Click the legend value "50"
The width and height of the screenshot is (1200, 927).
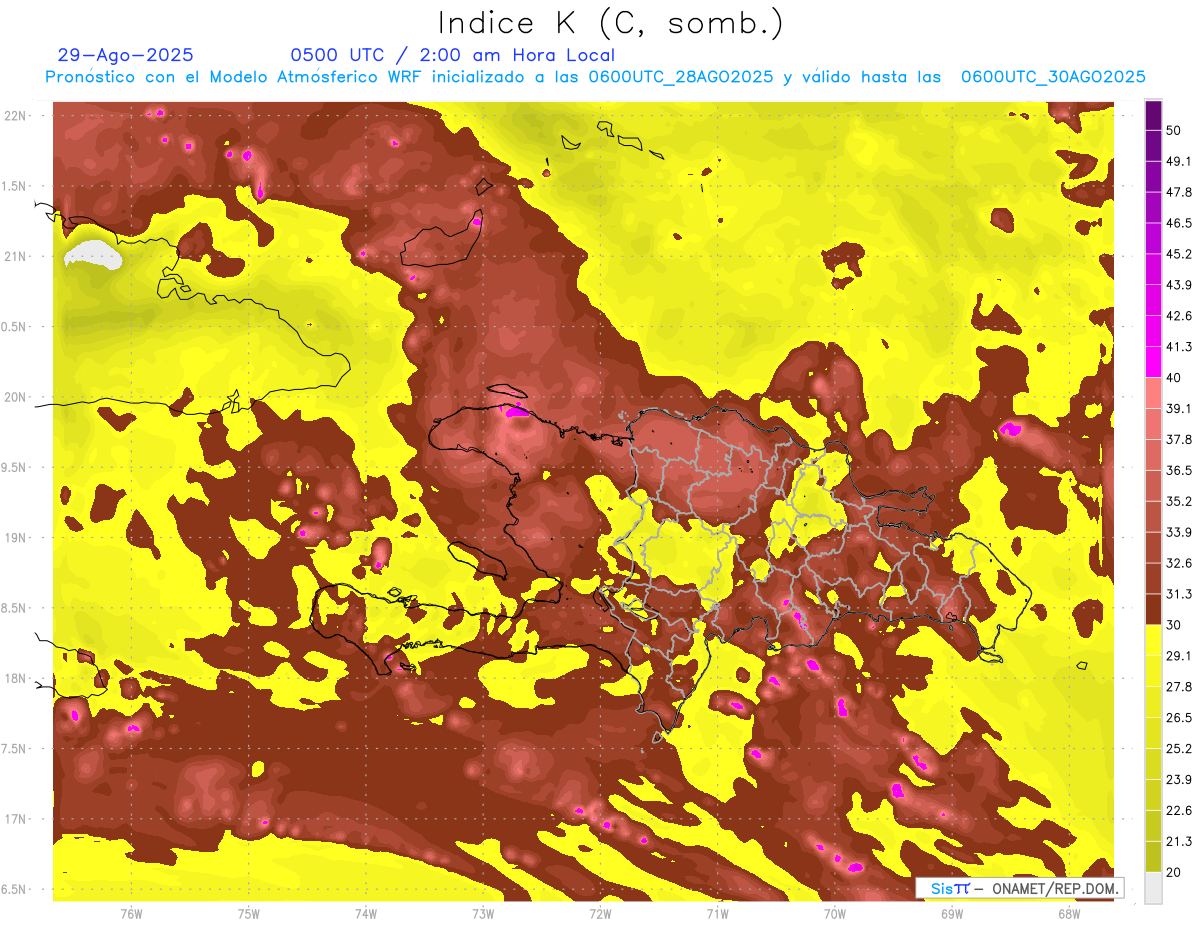pos(1175,130)
